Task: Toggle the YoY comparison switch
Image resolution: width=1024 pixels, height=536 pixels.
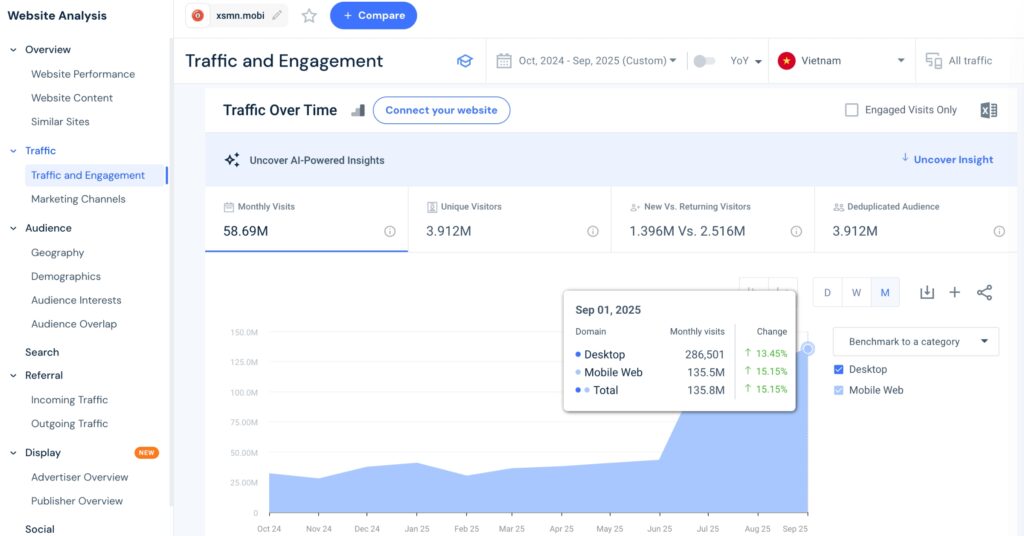Action: click(x=704, y=61)
